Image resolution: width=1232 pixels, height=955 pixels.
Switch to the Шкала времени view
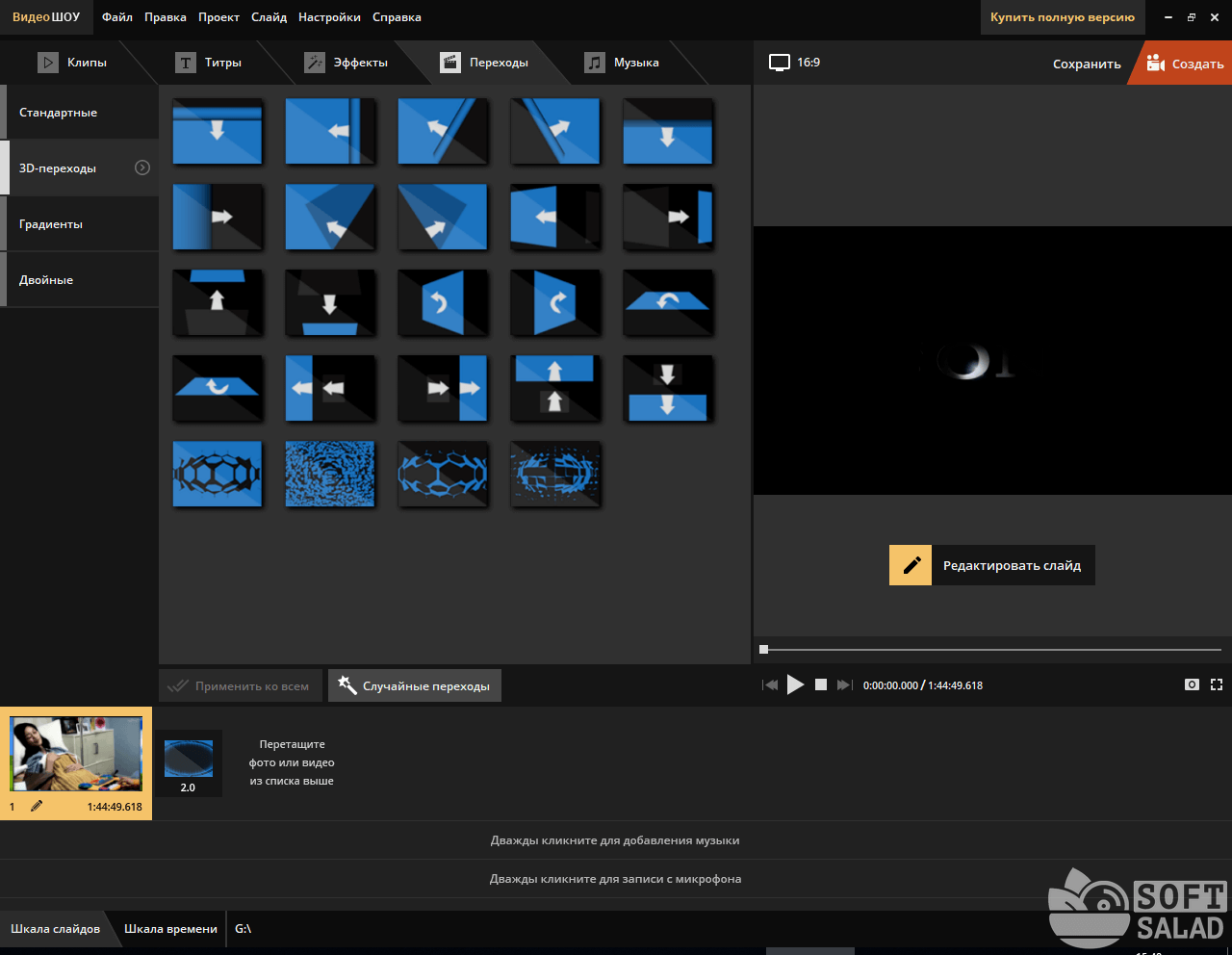tap(170, 929)
